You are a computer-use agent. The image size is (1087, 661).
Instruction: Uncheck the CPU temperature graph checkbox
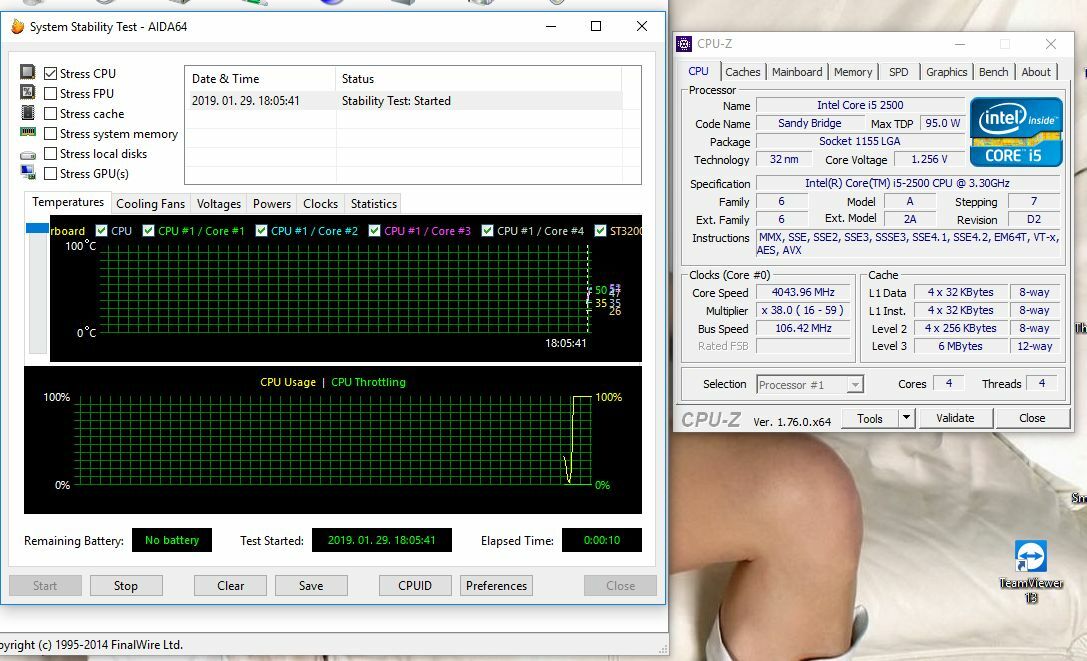pos(101,231)
